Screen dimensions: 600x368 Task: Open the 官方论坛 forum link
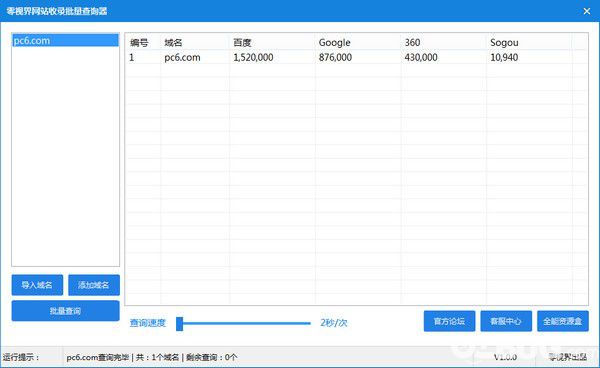[449, 321]
